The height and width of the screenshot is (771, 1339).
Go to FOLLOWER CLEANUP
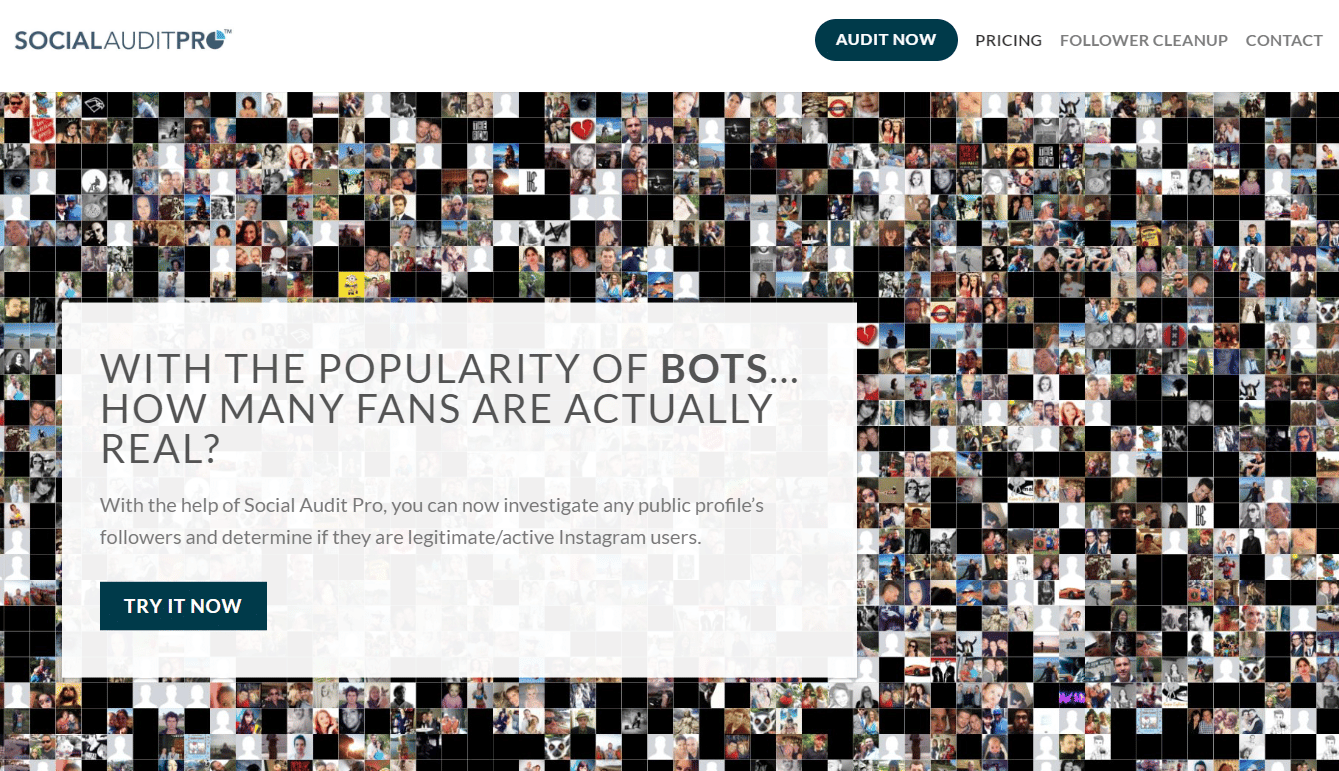coord(1143,41)
